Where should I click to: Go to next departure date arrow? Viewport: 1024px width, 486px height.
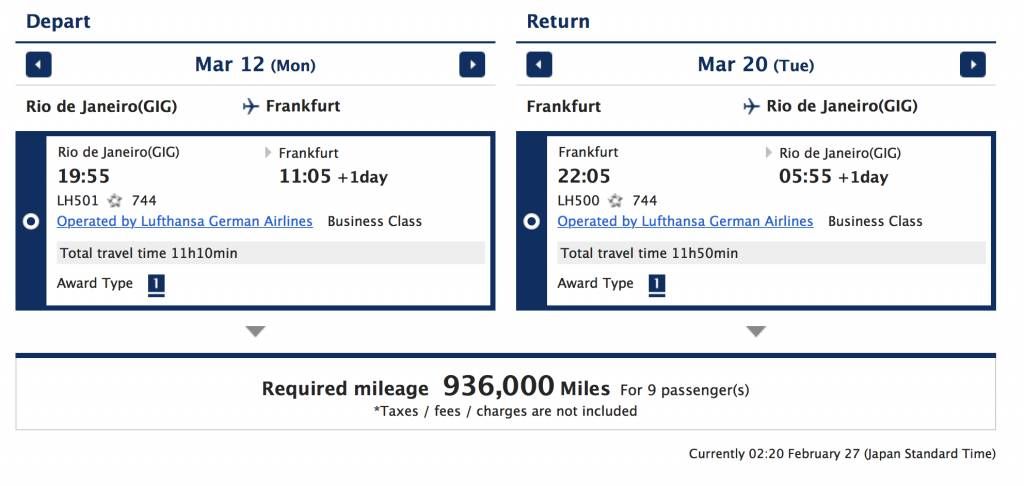[x=472, y=65]
